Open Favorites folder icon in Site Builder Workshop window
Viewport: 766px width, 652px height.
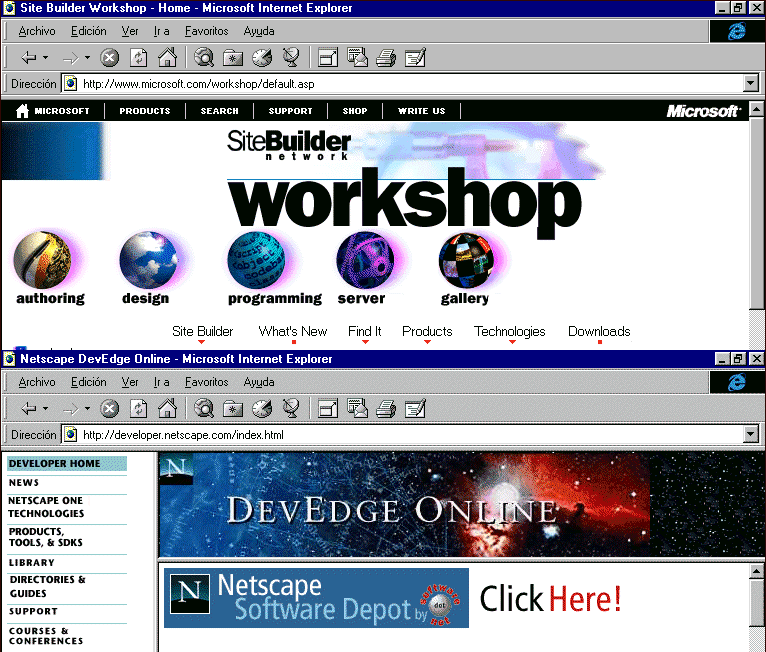coord(233,58)
